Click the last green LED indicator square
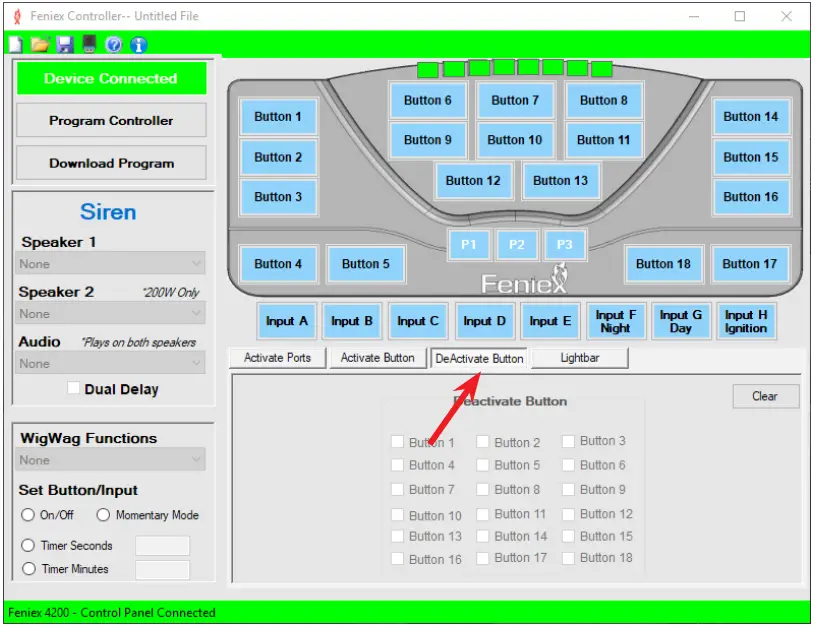This screenshot has height=628, width=817. [x=602, y=69]
